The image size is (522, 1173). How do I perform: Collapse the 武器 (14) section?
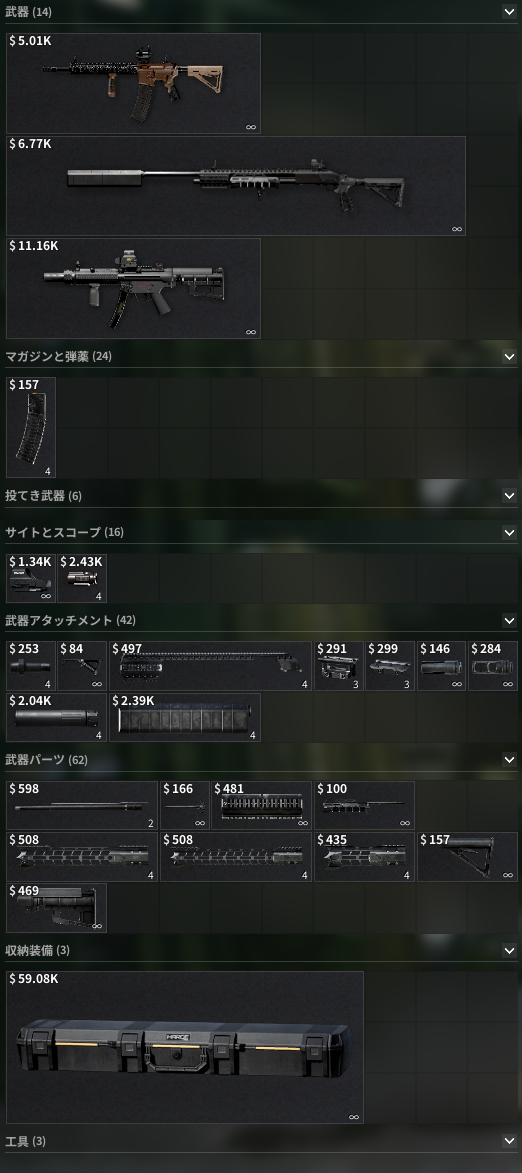(509, 12)
